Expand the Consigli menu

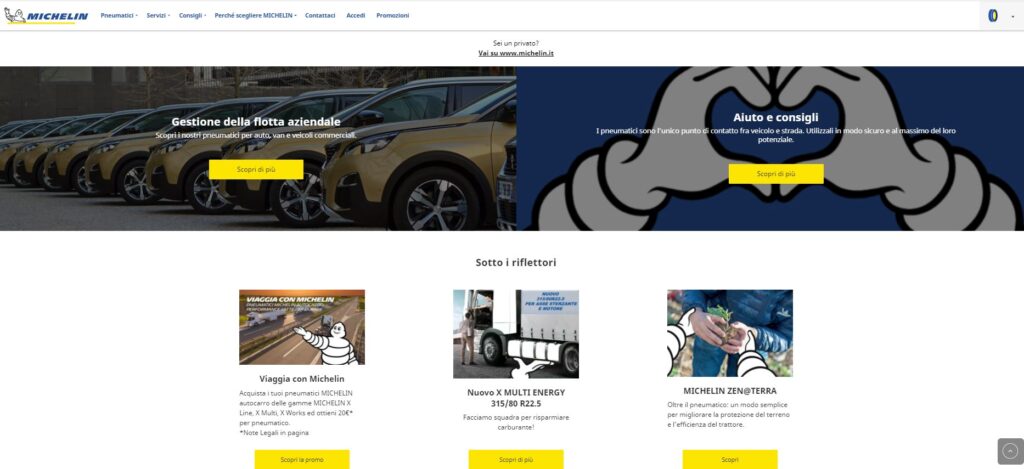[192, 16]
